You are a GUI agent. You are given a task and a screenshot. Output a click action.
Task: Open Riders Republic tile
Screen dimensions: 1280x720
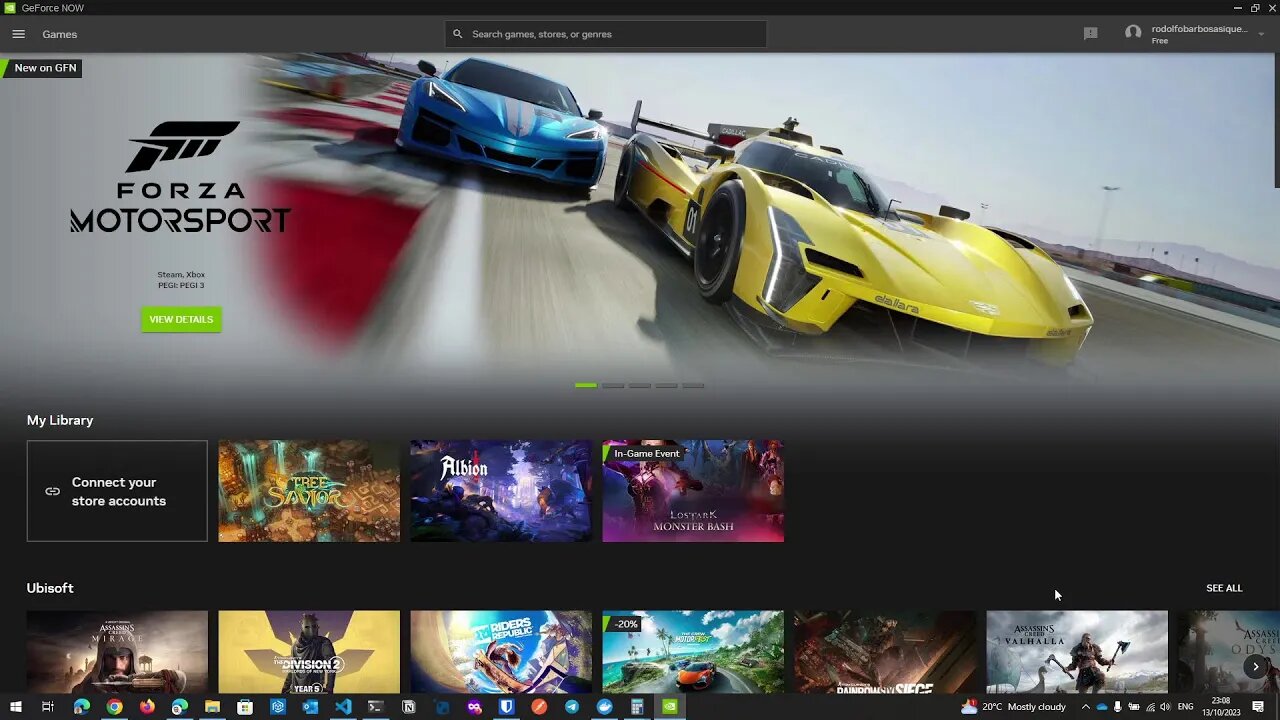coord(501,652)
